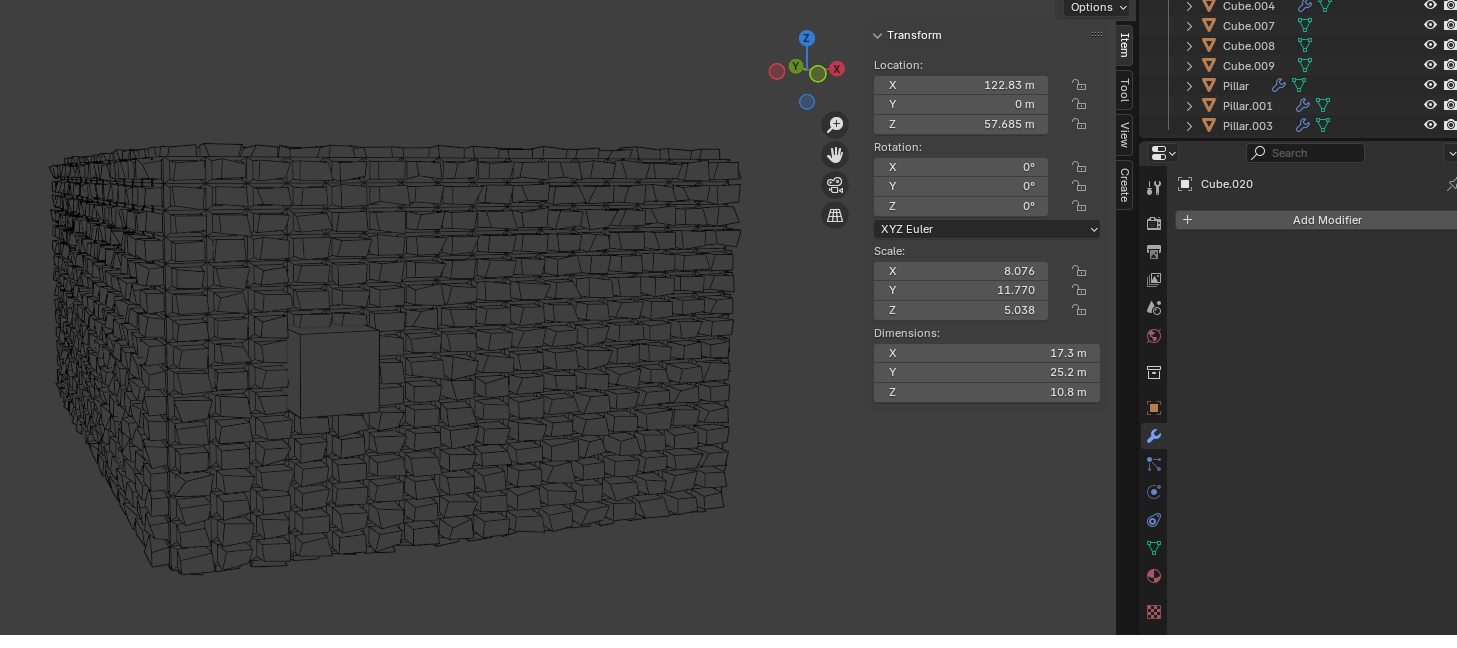Select the Render Properties tab icon
The width and height of the screenshot is (1457, 648).
tap(1154, 224)
